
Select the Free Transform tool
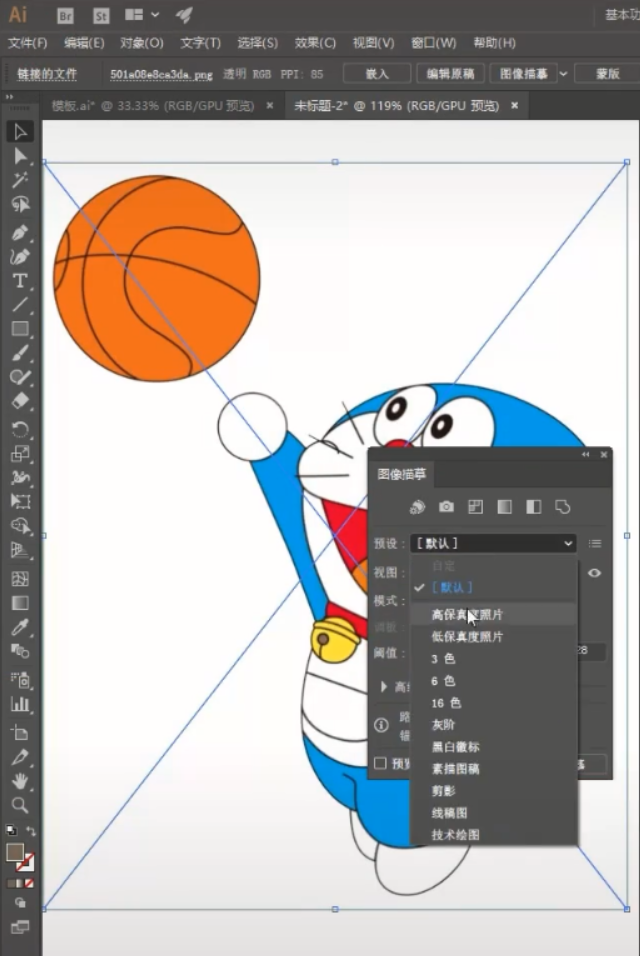[x=20, y=501]
